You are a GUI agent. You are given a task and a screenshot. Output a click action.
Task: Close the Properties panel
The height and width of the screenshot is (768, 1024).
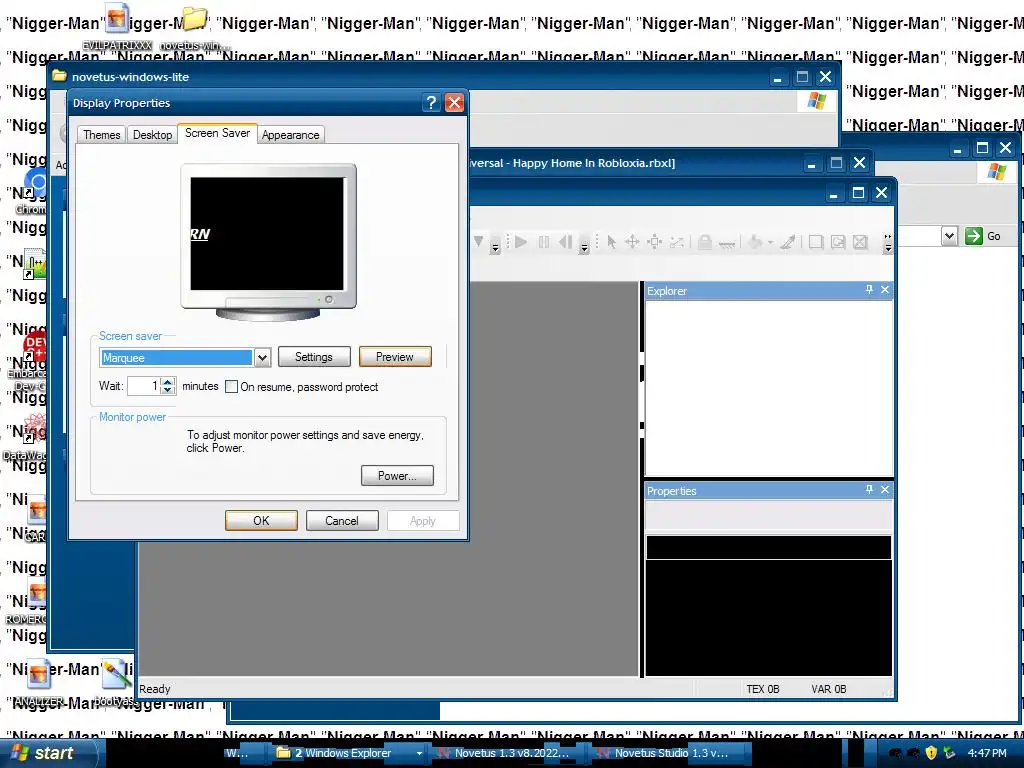pos(885,489)
